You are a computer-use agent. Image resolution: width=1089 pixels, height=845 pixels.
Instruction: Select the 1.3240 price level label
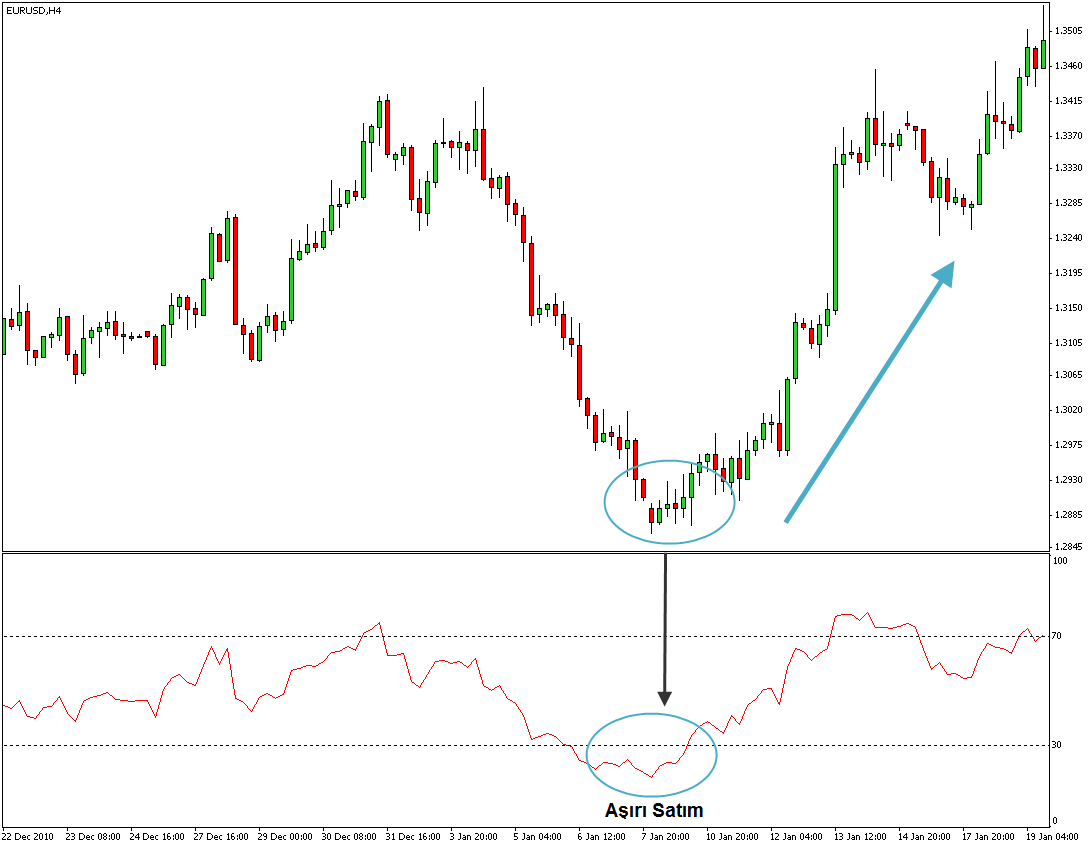(x=1068, y=237)
